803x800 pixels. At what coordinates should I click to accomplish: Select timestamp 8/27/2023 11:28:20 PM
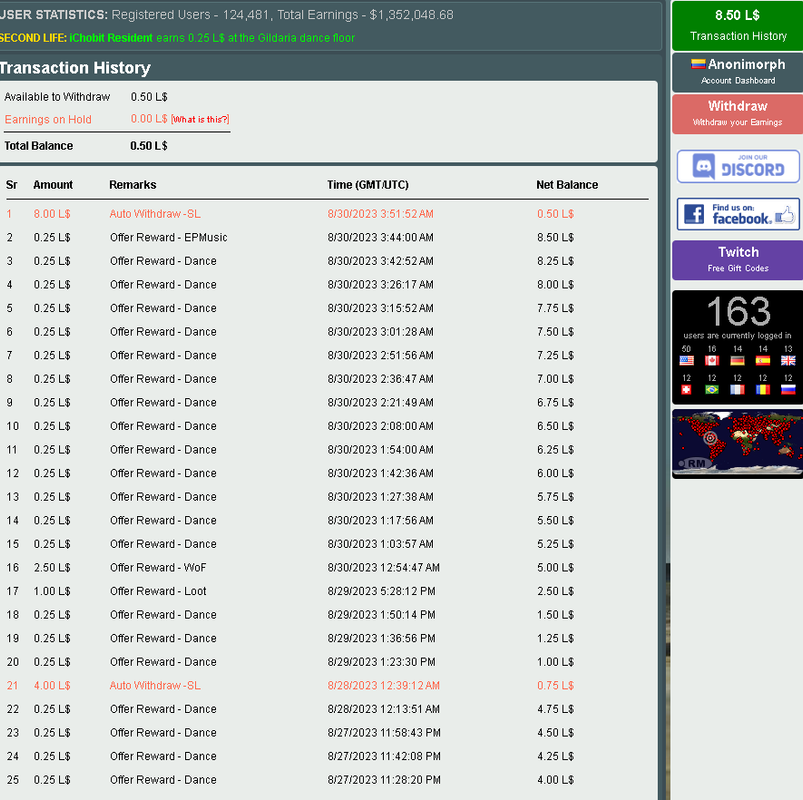[x=384, y=780]
